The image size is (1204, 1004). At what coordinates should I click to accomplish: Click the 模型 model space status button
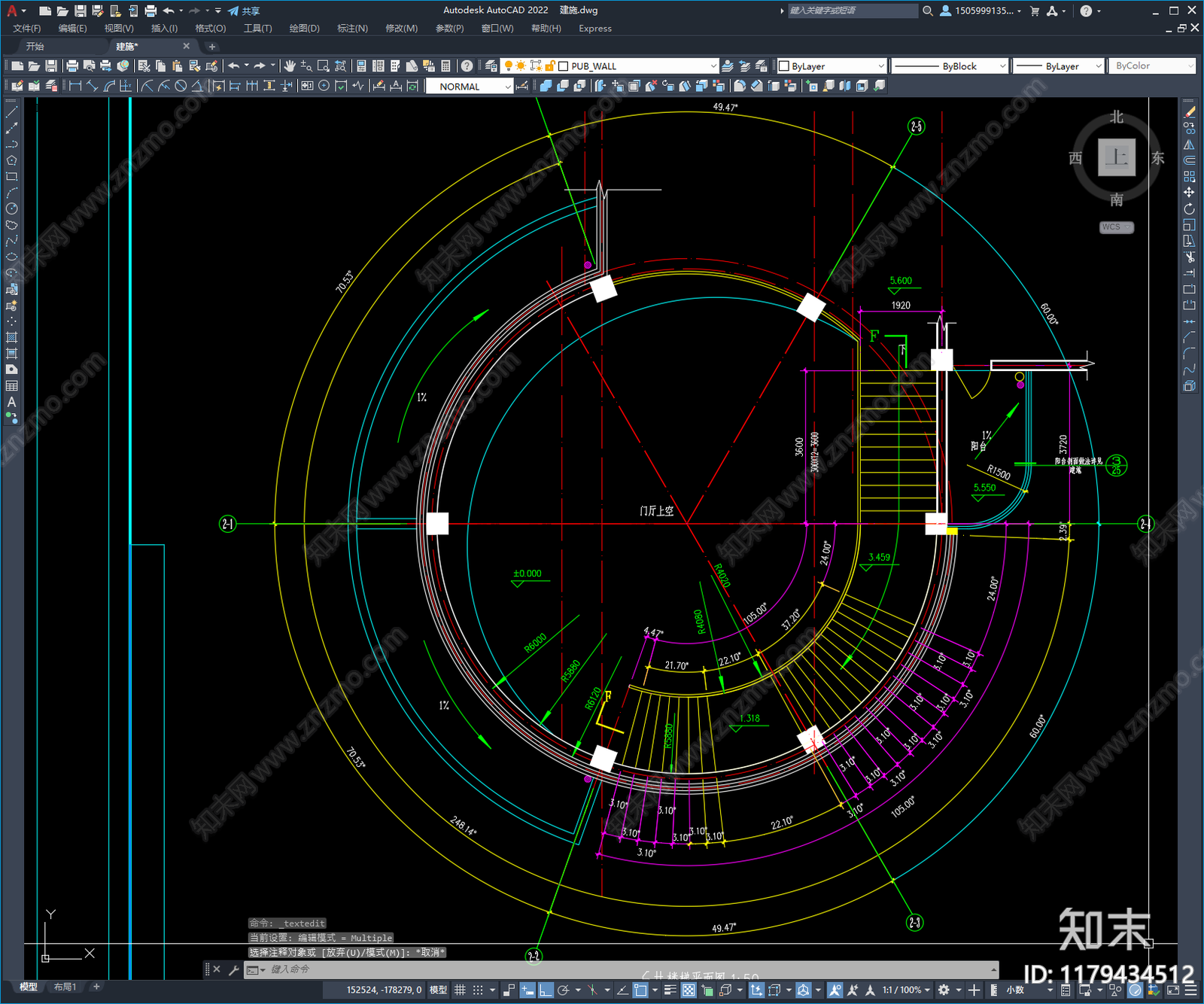438,990
